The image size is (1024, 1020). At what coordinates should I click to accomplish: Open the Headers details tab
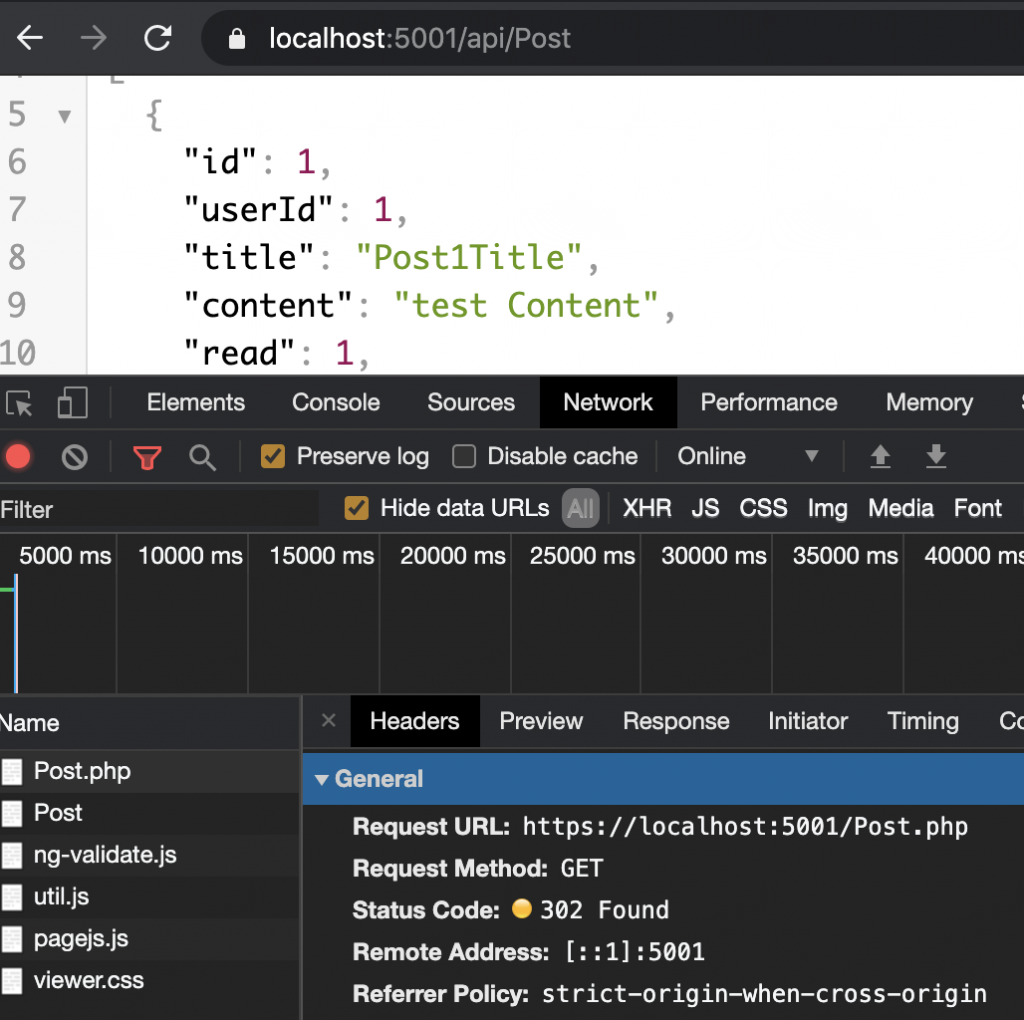pyautogui.click(x=415, y=721)
